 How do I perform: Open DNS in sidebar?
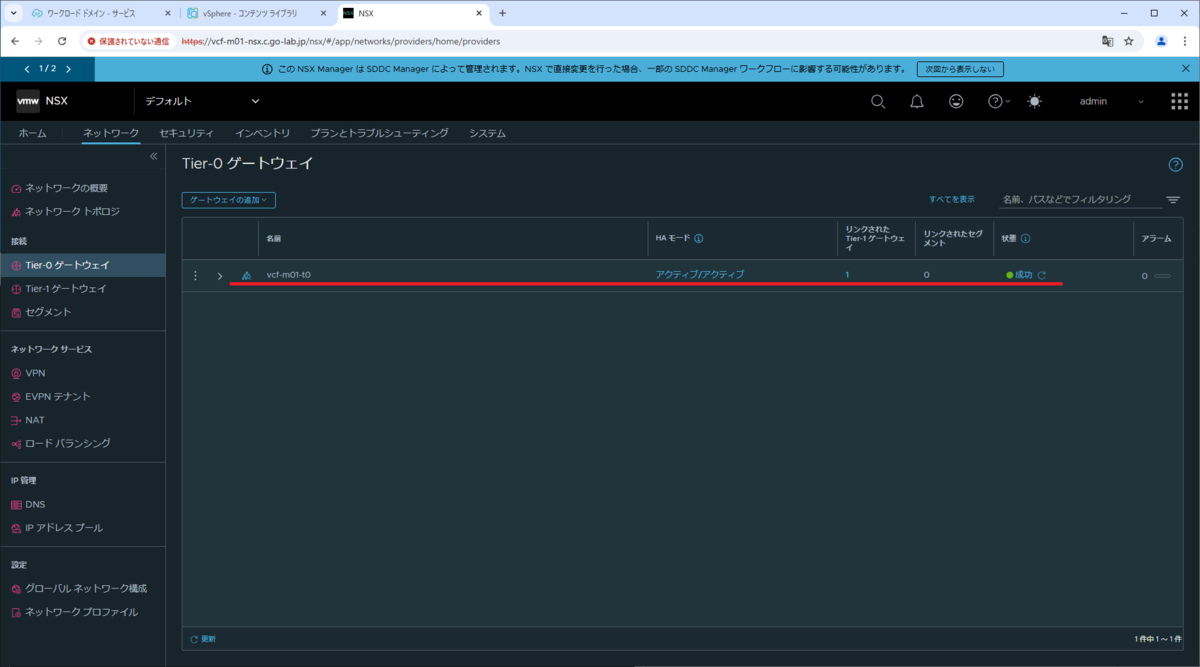point(35,504)
